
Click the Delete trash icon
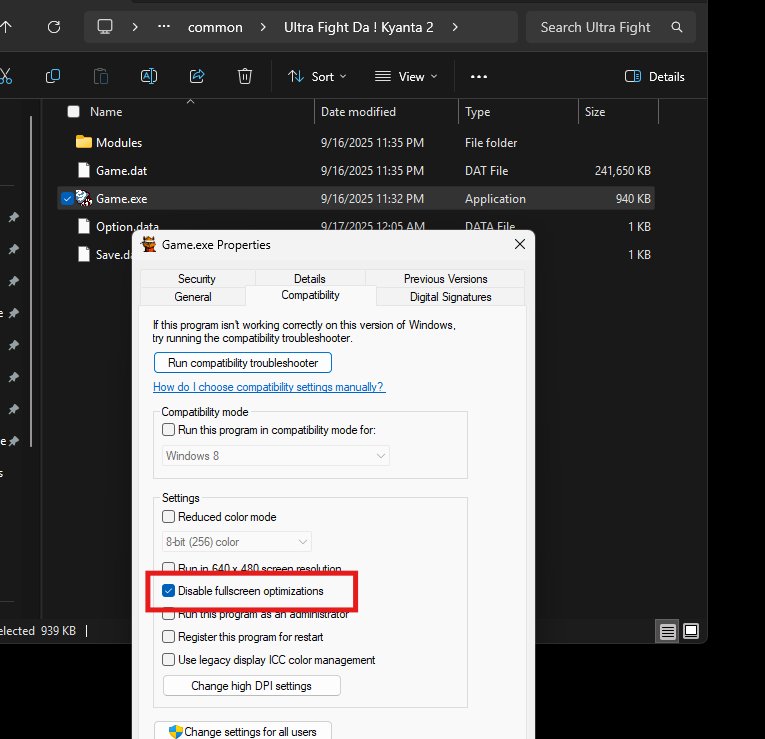point(244,76)
